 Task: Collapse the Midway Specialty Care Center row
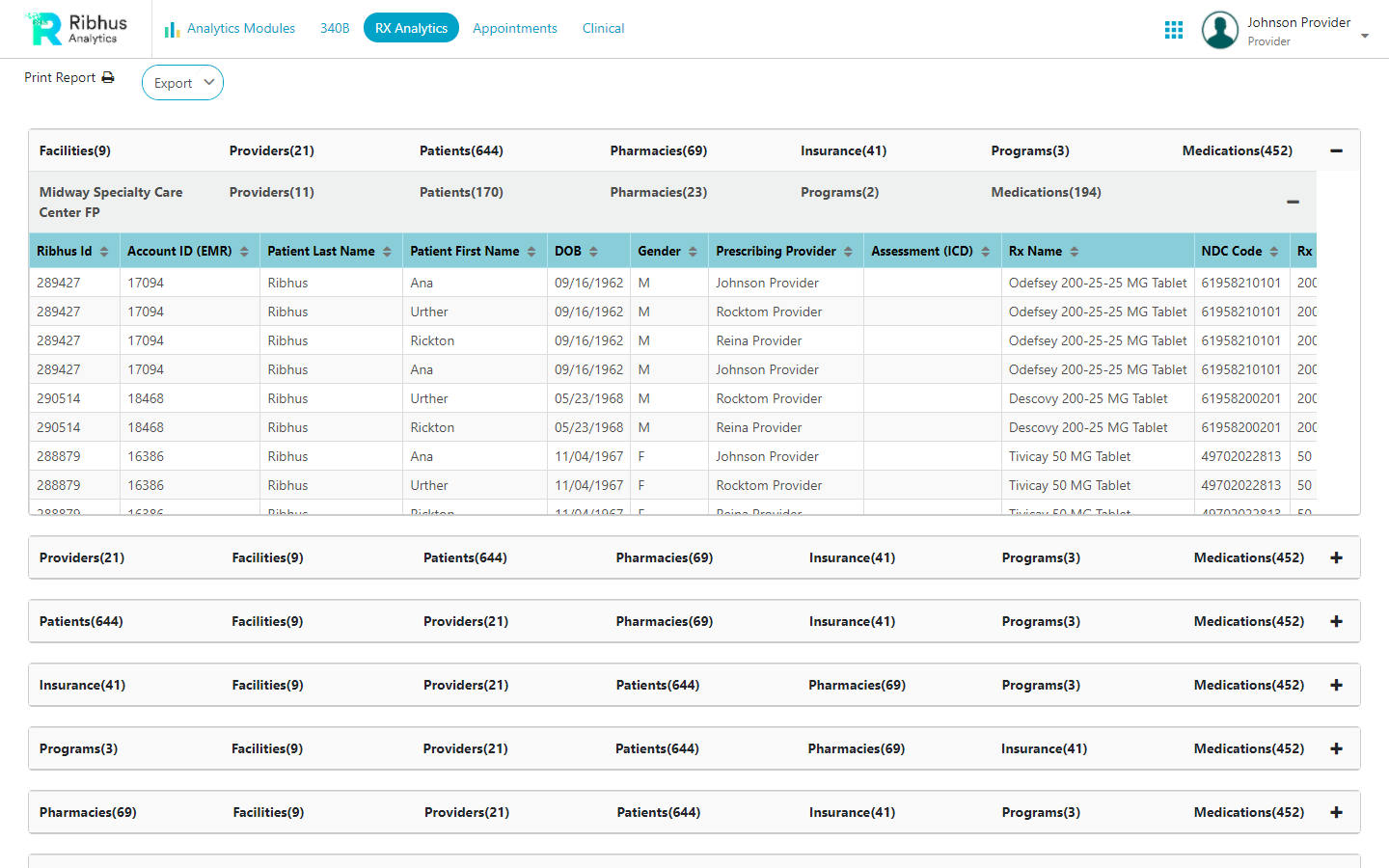1293,202
